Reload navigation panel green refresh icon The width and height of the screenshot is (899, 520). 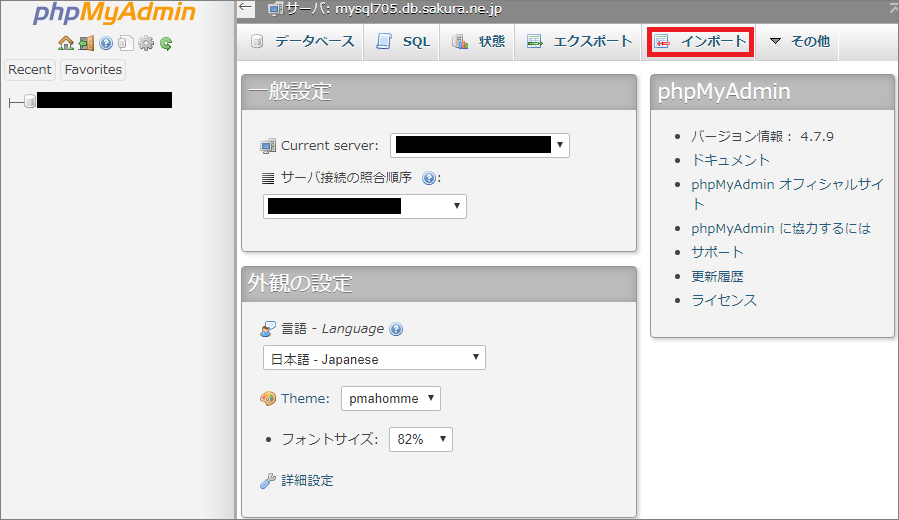(x=166, y=43)
